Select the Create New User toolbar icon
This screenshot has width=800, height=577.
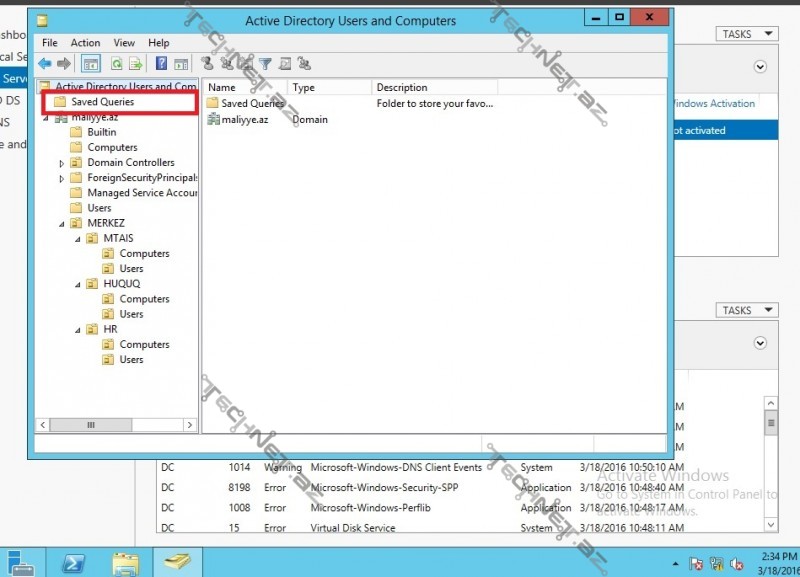pyautogui.click(x=206, y=63)
